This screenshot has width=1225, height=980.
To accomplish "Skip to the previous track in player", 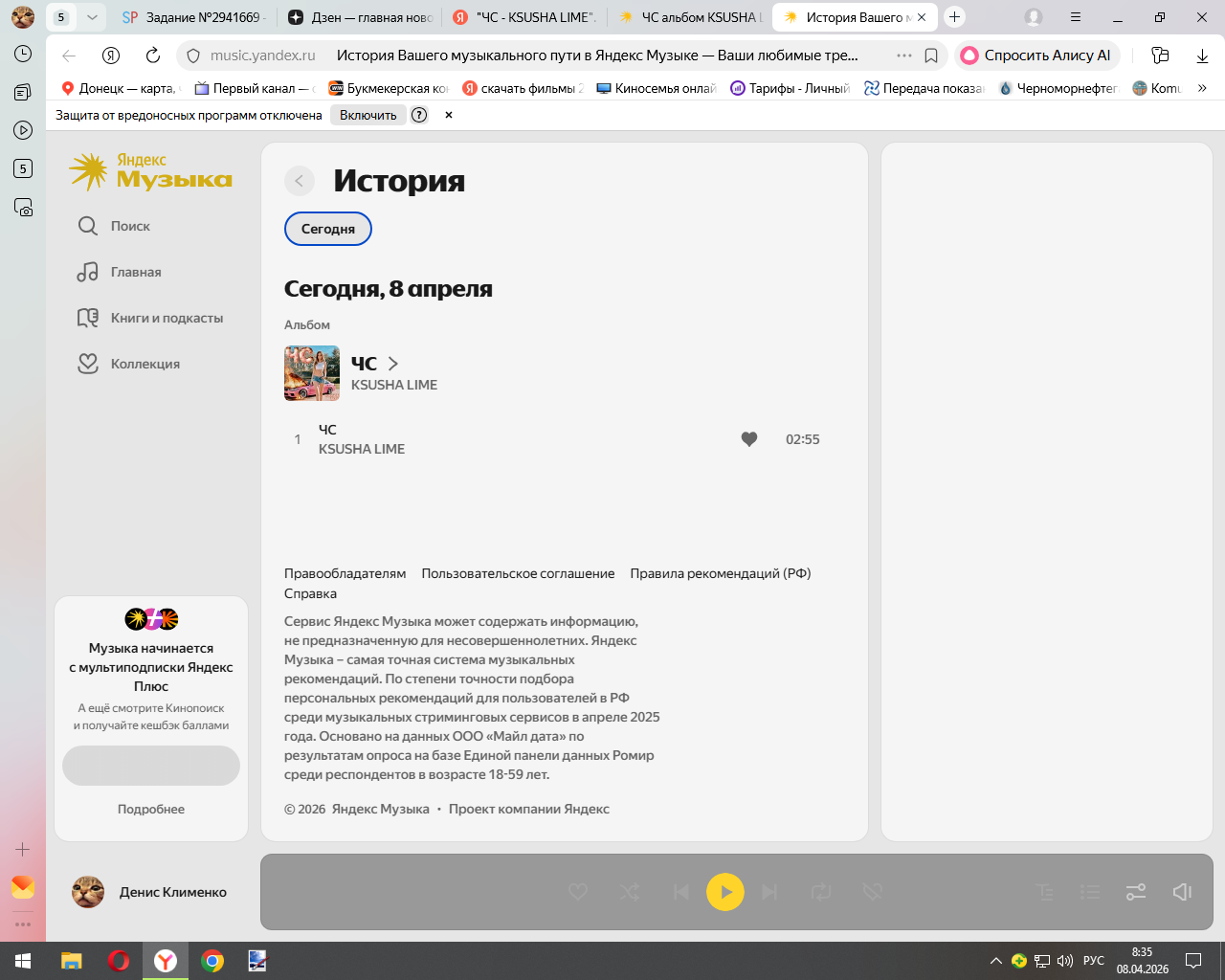I will [x=680, y=892].
